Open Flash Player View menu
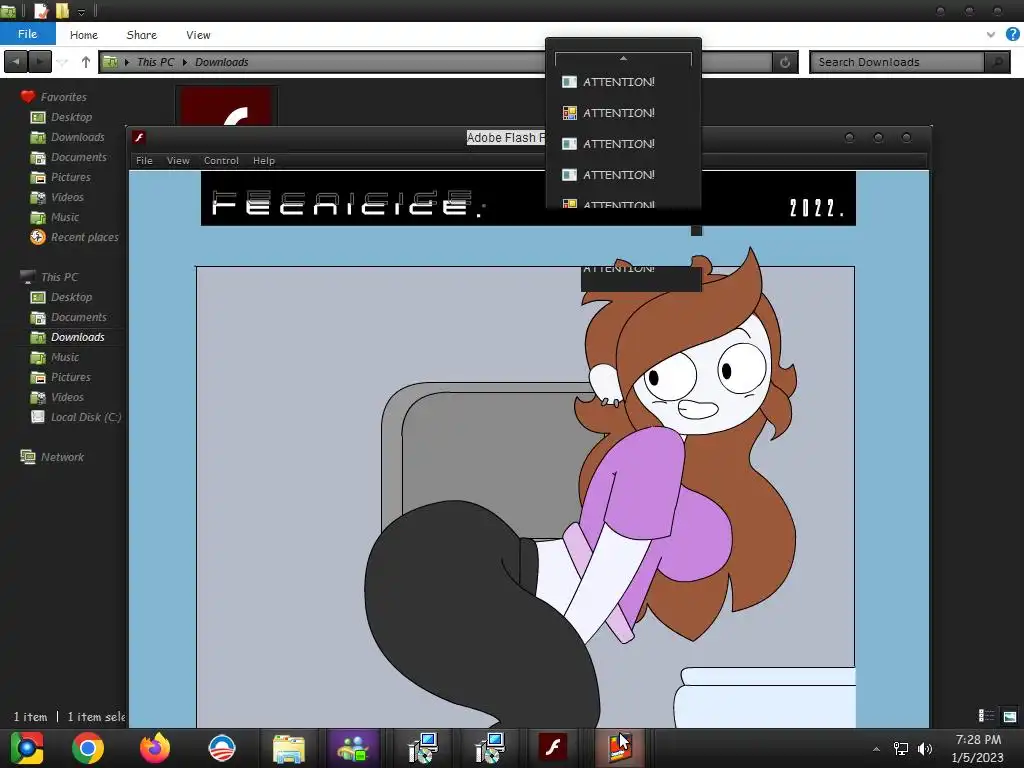The width and height of the screenshot is (1024, 768). pos(178,161)
